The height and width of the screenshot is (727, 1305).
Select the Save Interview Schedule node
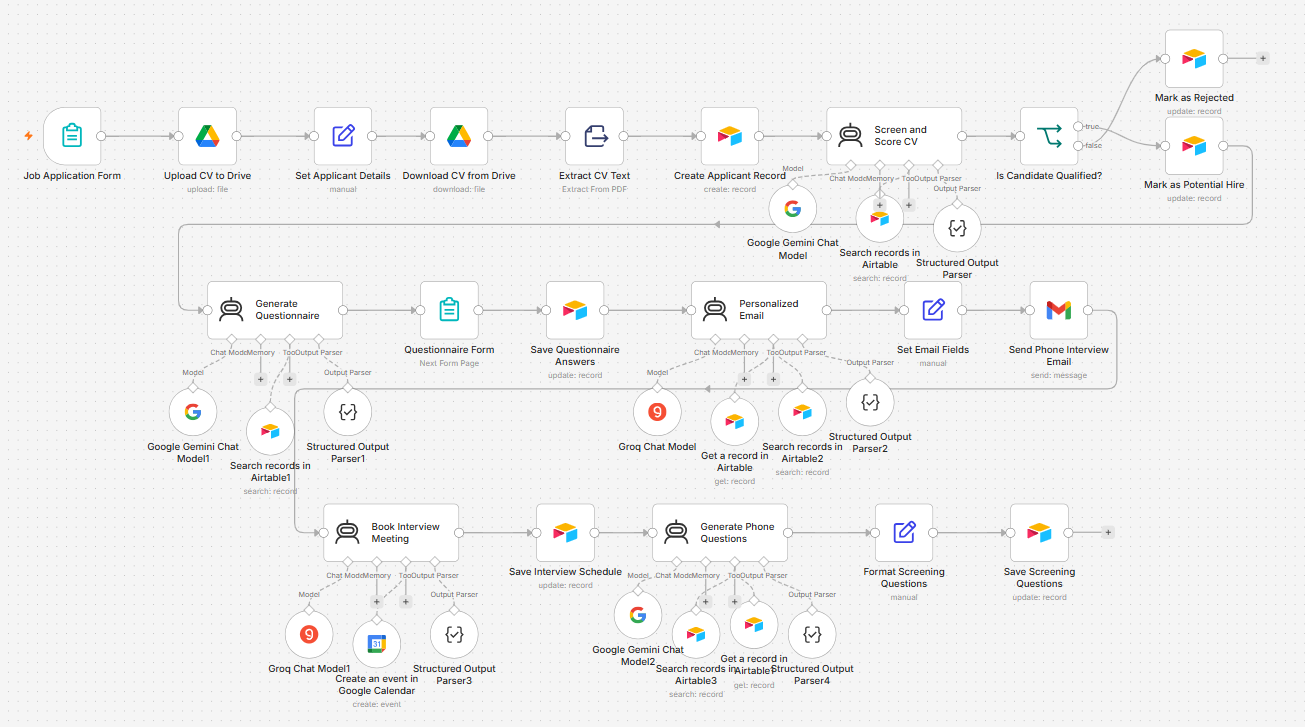[565, 533]
